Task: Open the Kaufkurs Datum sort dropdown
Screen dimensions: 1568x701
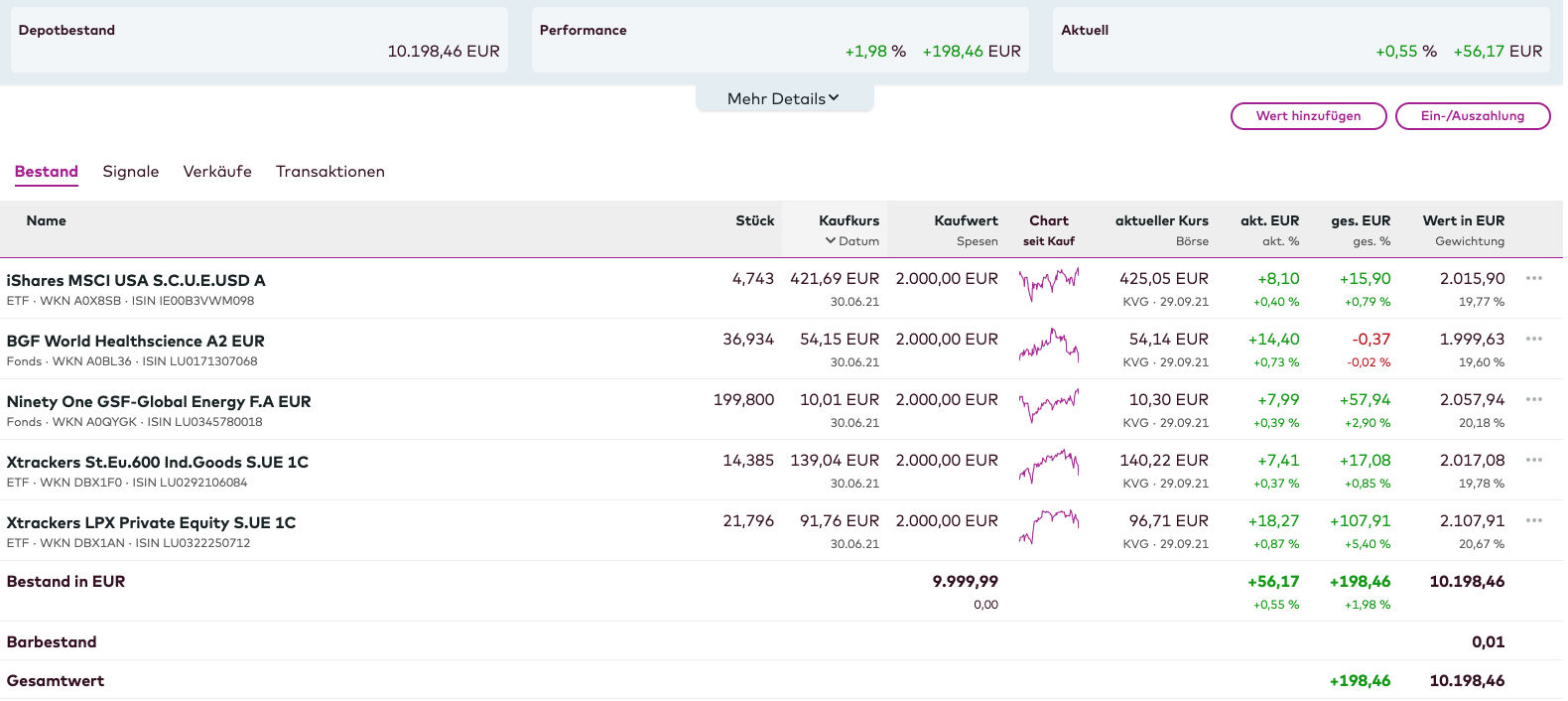Action: [851, 241]
